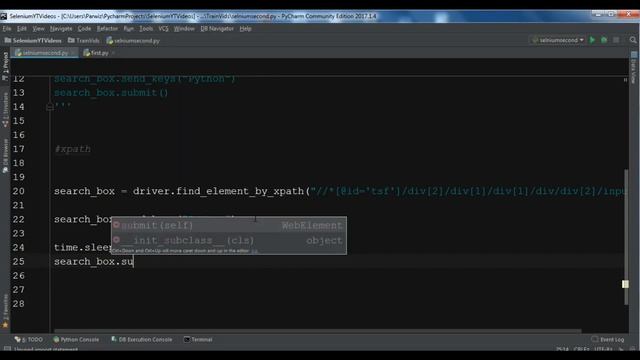Image resolution: width=640 pixels, height=360 pixels.
Task: Open the Data View right sidebar tab
Action: point(633,68)
